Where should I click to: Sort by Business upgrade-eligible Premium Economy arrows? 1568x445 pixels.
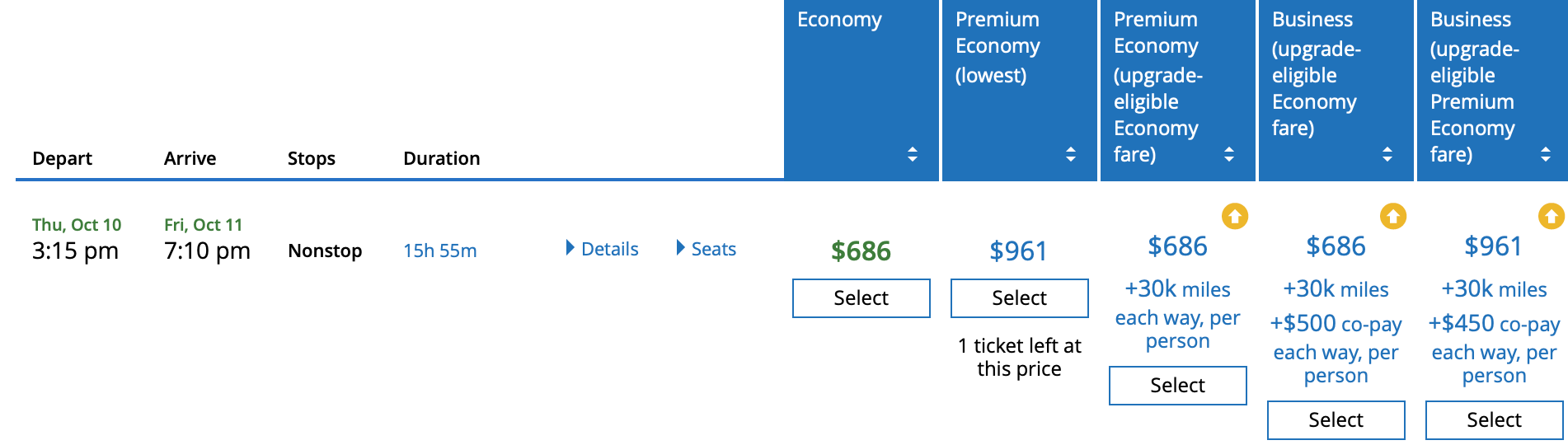(x=1545, y=154)
